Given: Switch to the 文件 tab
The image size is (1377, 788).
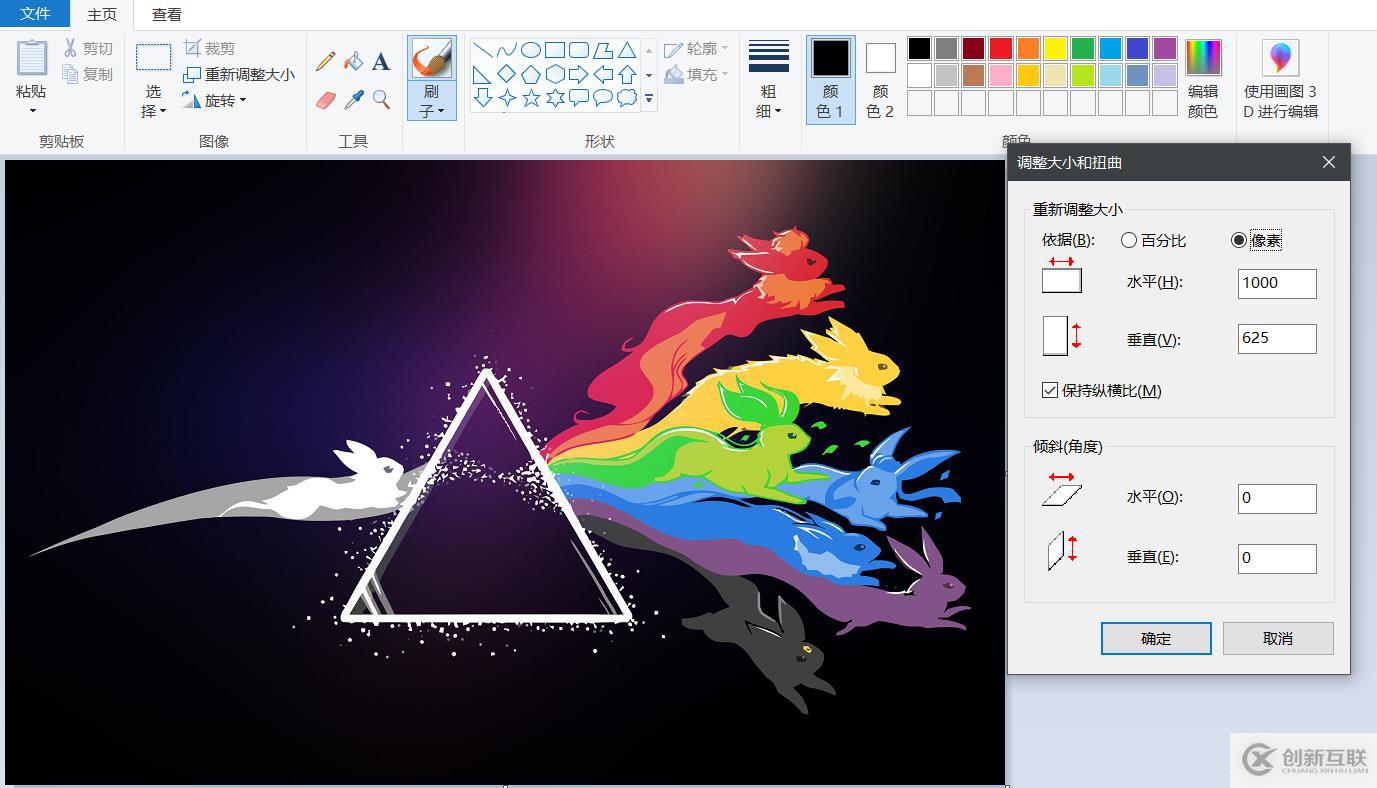Looking at the screenshot, I should click(35, 14).
